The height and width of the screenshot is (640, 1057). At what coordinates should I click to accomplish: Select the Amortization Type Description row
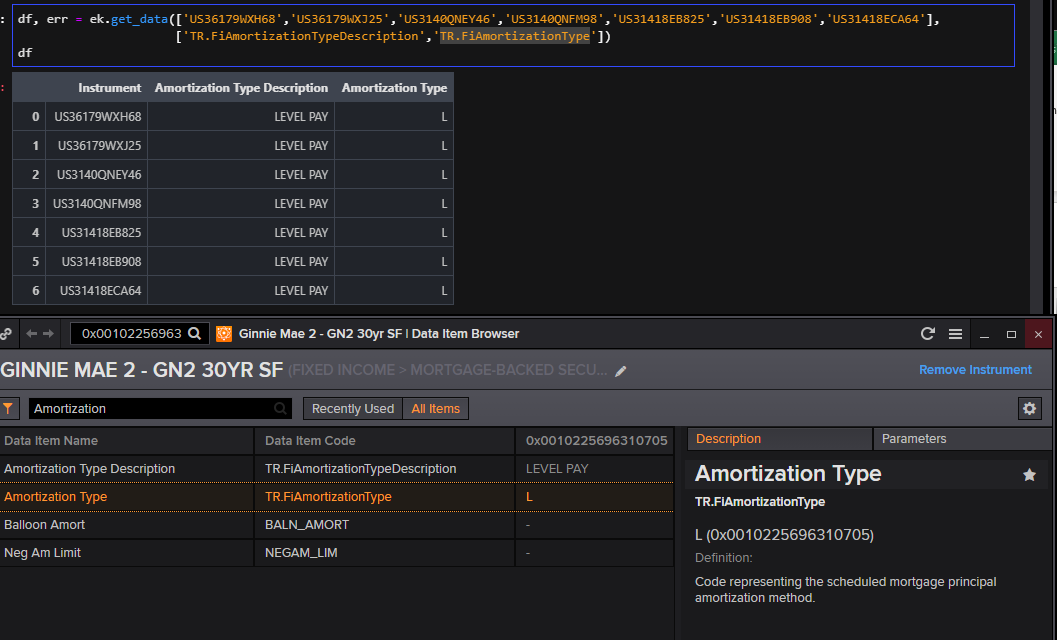[x=336, y=469]
